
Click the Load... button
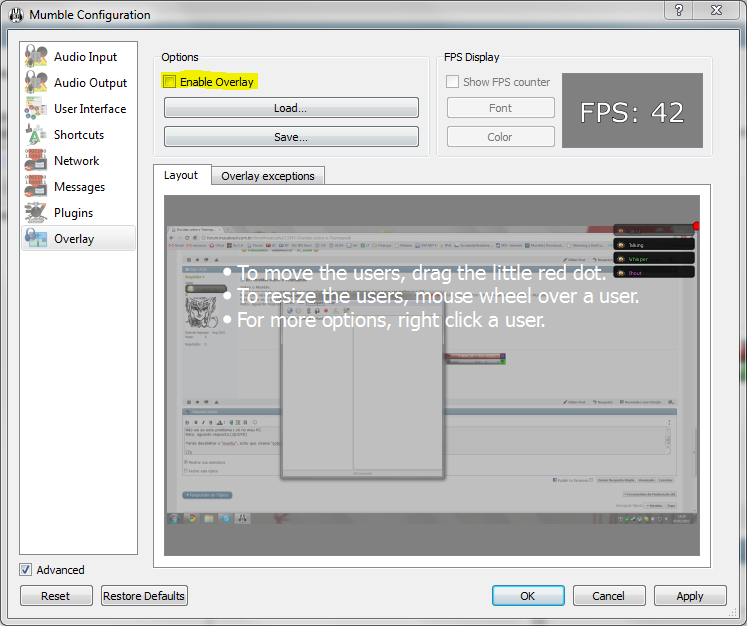[291, 108]
